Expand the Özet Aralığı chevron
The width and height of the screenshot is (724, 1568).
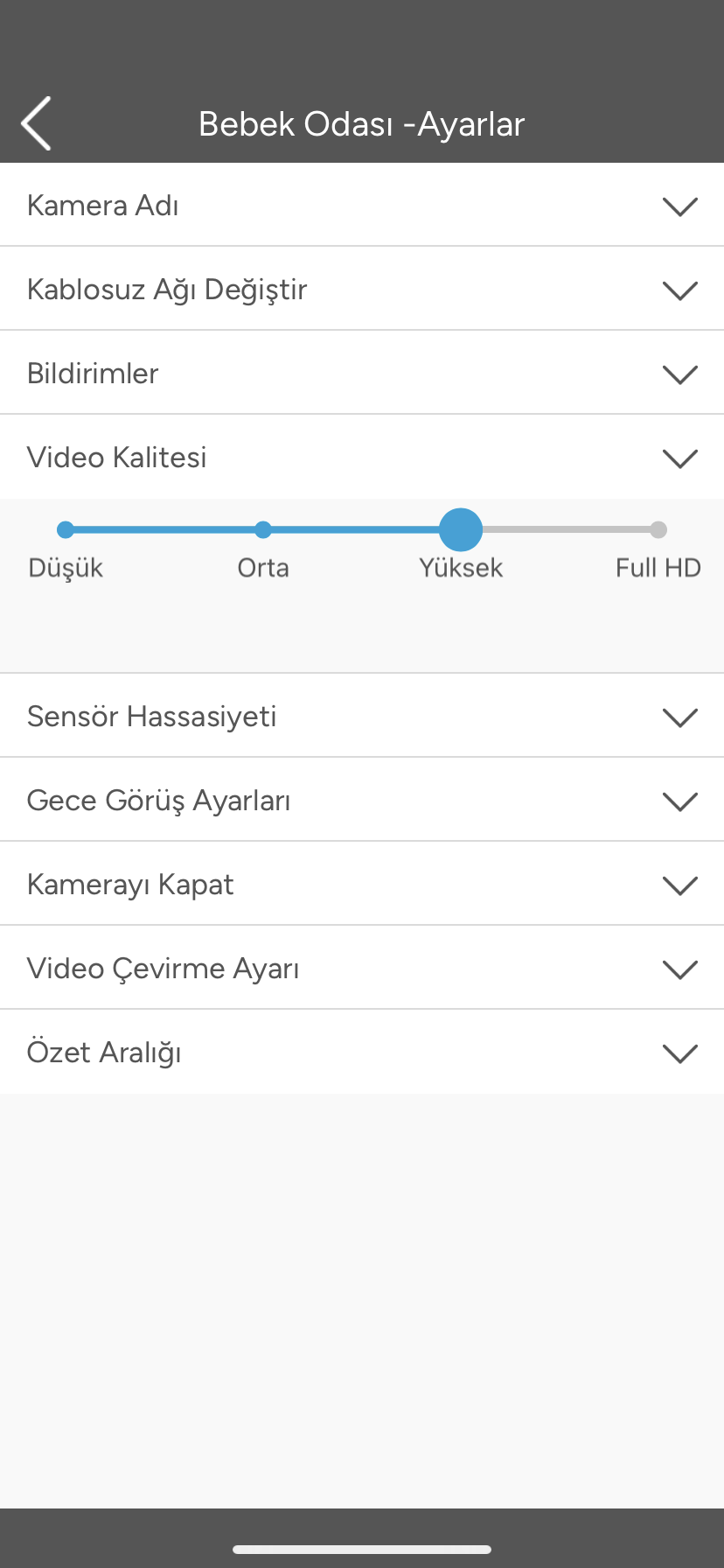pyautogui.click(x=679, y=1053)
